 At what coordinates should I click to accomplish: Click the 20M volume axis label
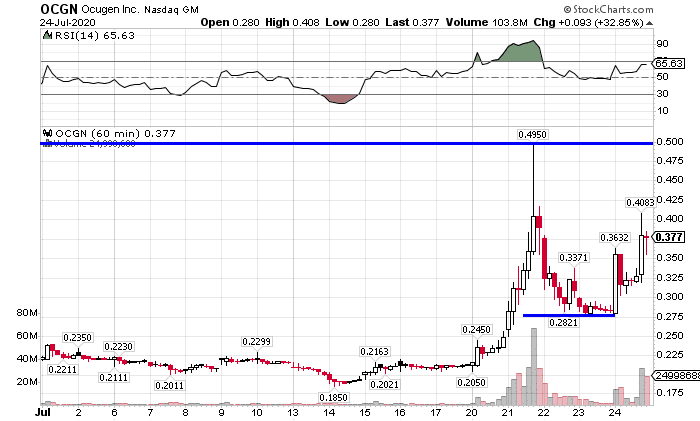[x=27, y=382]
